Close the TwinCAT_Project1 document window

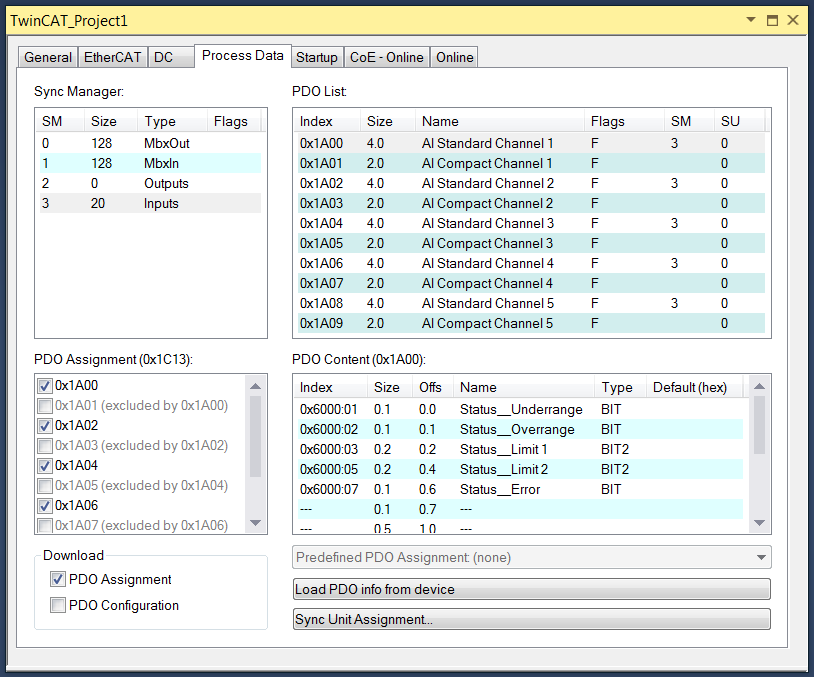point(793,20)
